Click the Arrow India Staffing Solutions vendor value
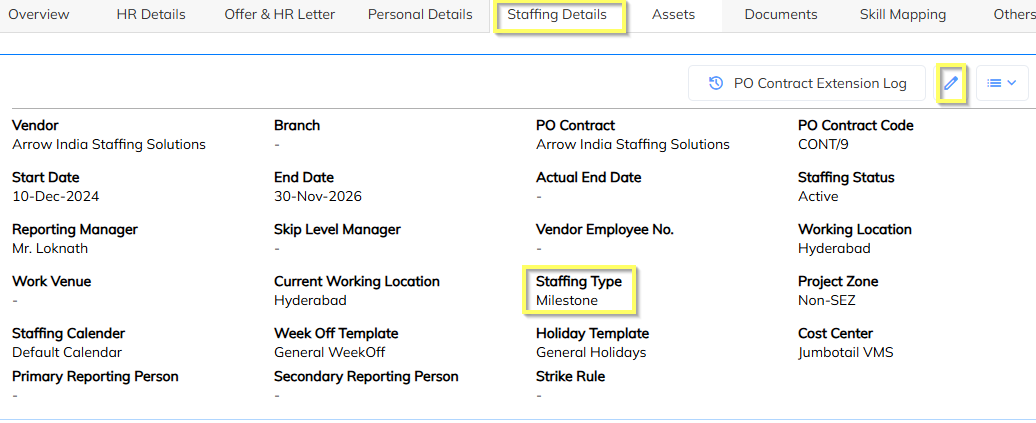 (109, 144)
